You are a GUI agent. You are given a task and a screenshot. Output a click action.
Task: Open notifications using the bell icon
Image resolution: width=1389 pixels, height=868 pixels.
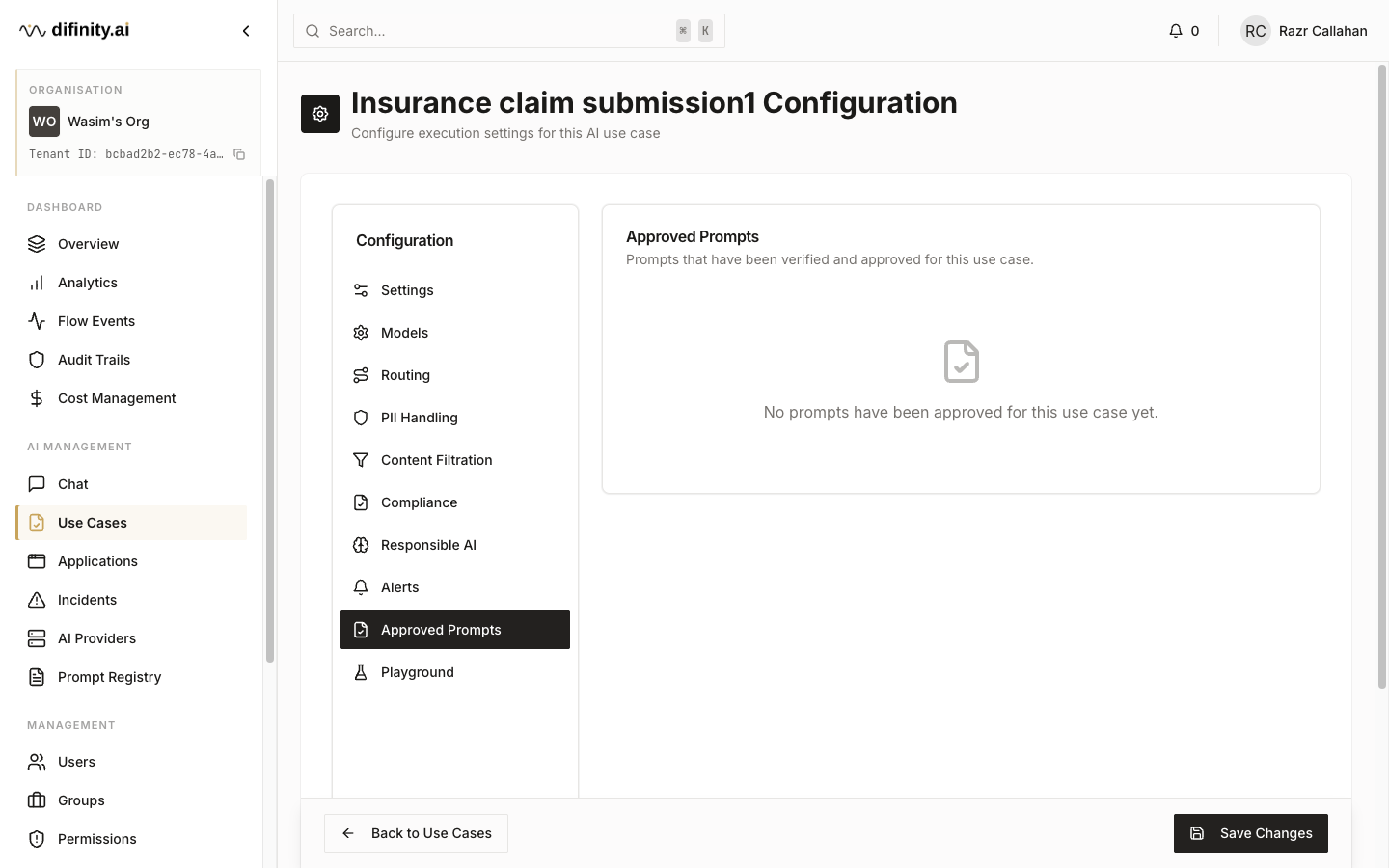pos(1176,31)
